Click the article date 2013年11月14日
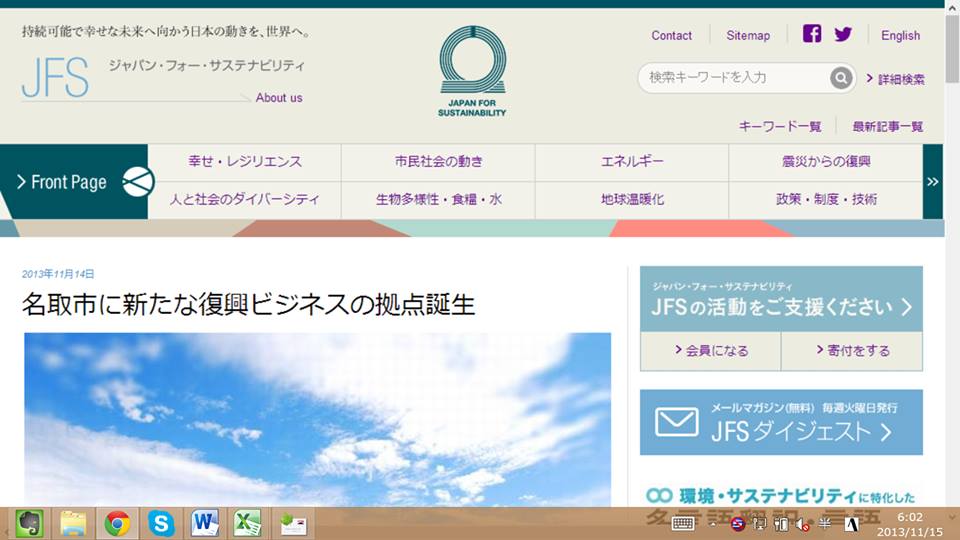This screenshot has width=960, height=540. [x=58, y=274]
